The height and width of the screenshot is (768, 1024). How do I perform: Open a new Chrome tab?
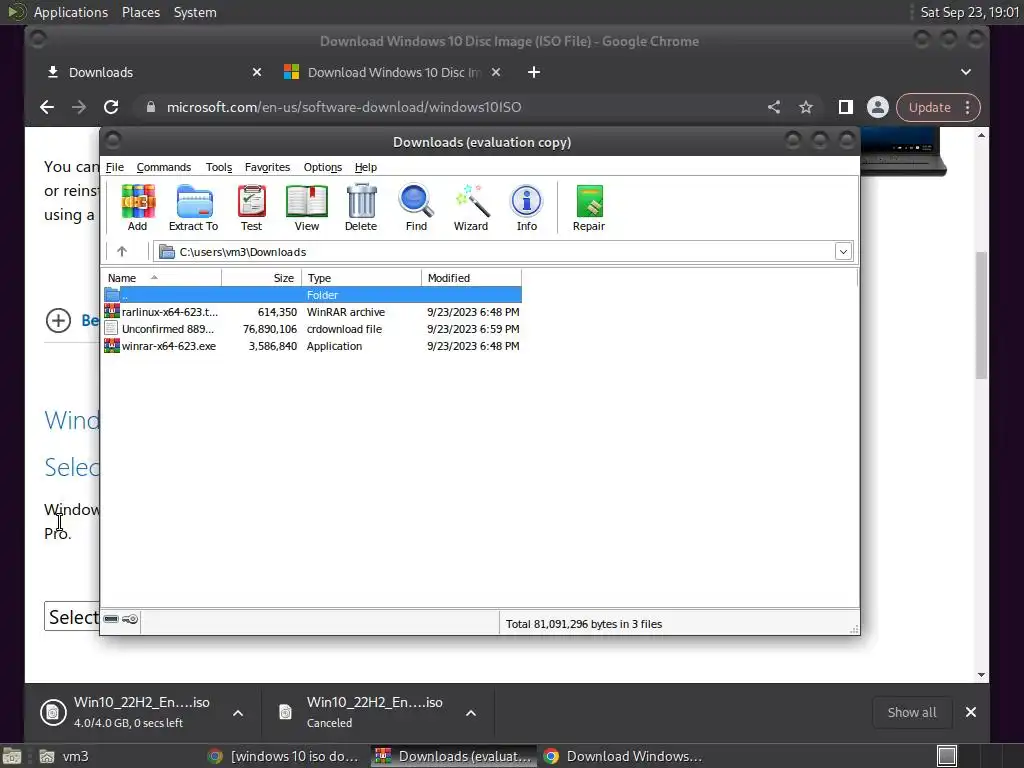534,72
